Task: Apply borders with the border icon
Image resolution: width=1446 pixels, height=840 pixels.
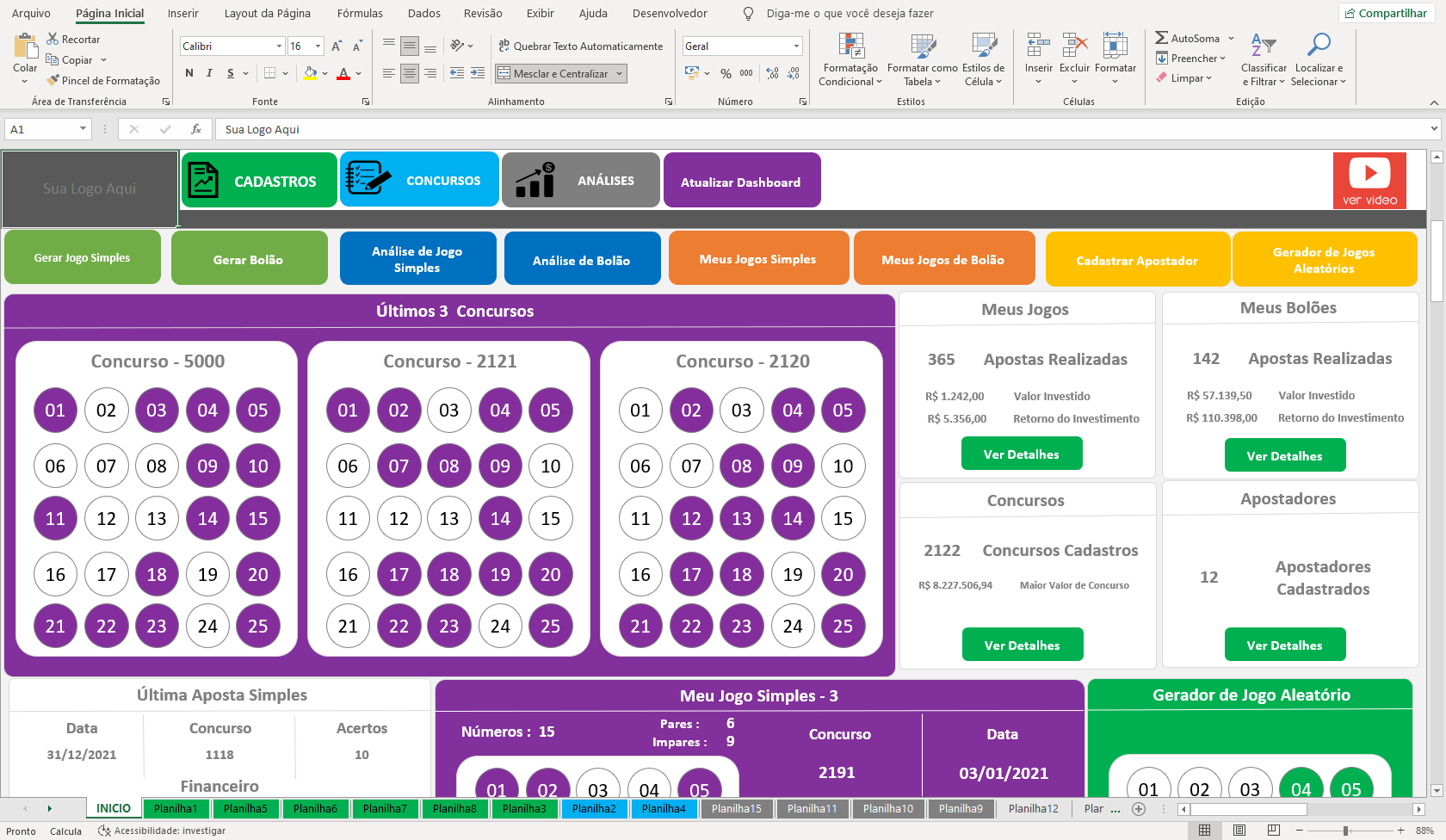Action: click(269, 73)
